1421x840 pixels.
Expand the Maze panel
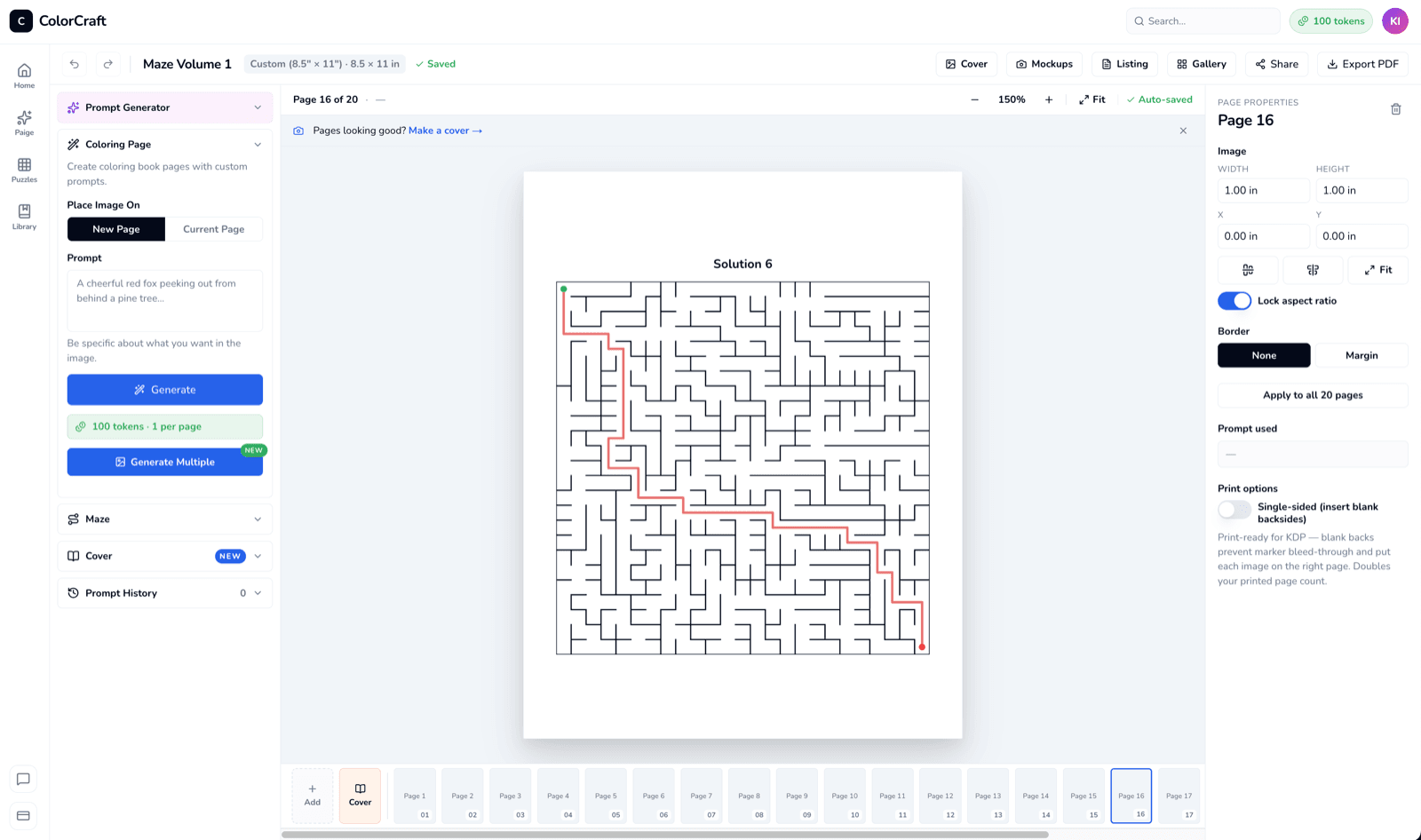165,519
